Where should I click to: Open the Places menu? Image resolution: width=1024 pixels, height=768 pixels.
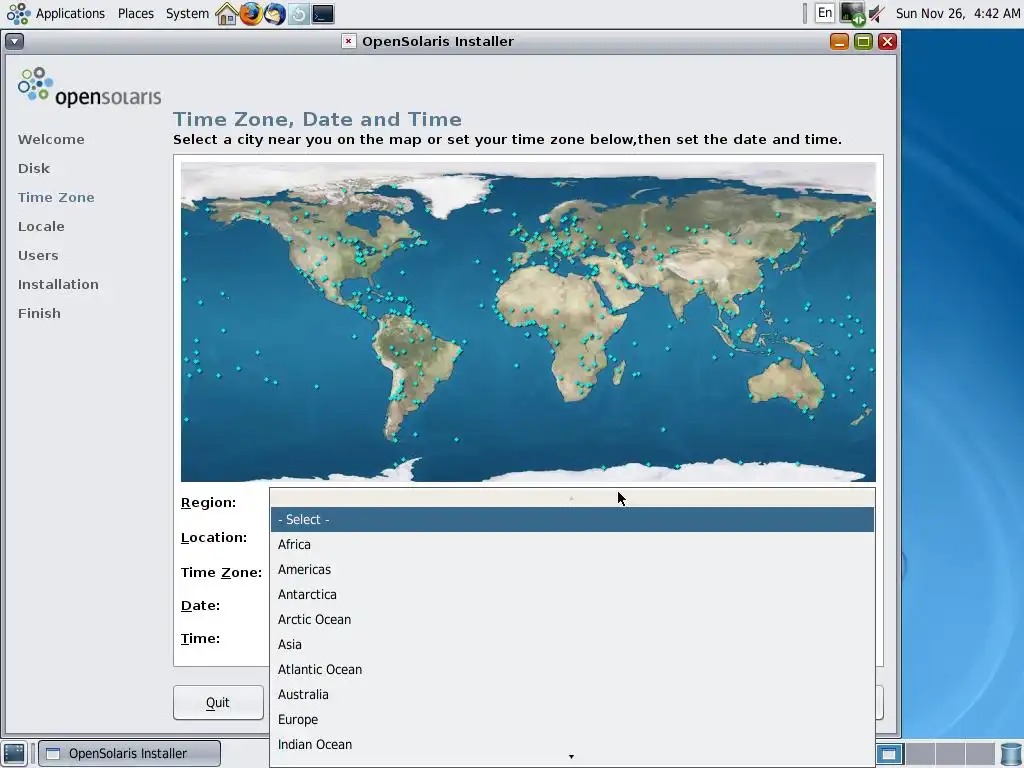136,13
